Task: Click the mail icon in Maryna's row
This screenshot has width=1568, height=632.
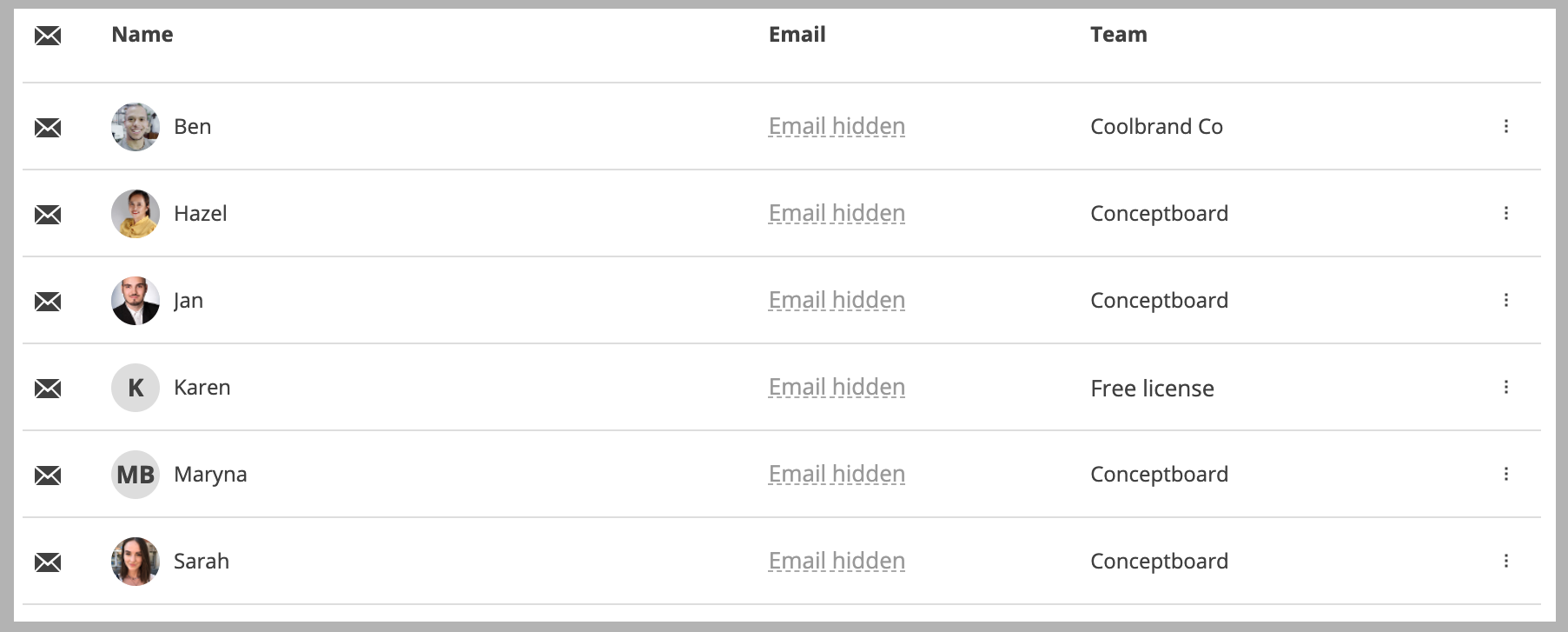Action: [48, 476]
